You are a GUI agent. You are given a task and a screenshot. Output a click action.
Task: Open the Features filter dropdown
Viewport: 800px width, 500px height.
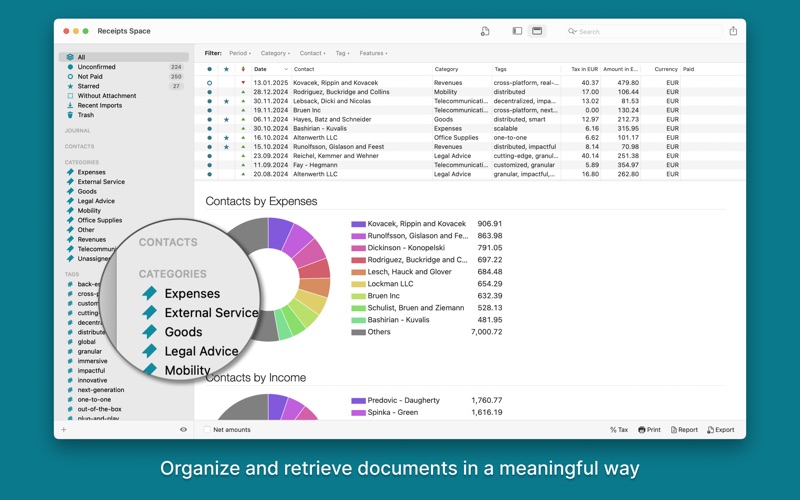click(373, 53)
